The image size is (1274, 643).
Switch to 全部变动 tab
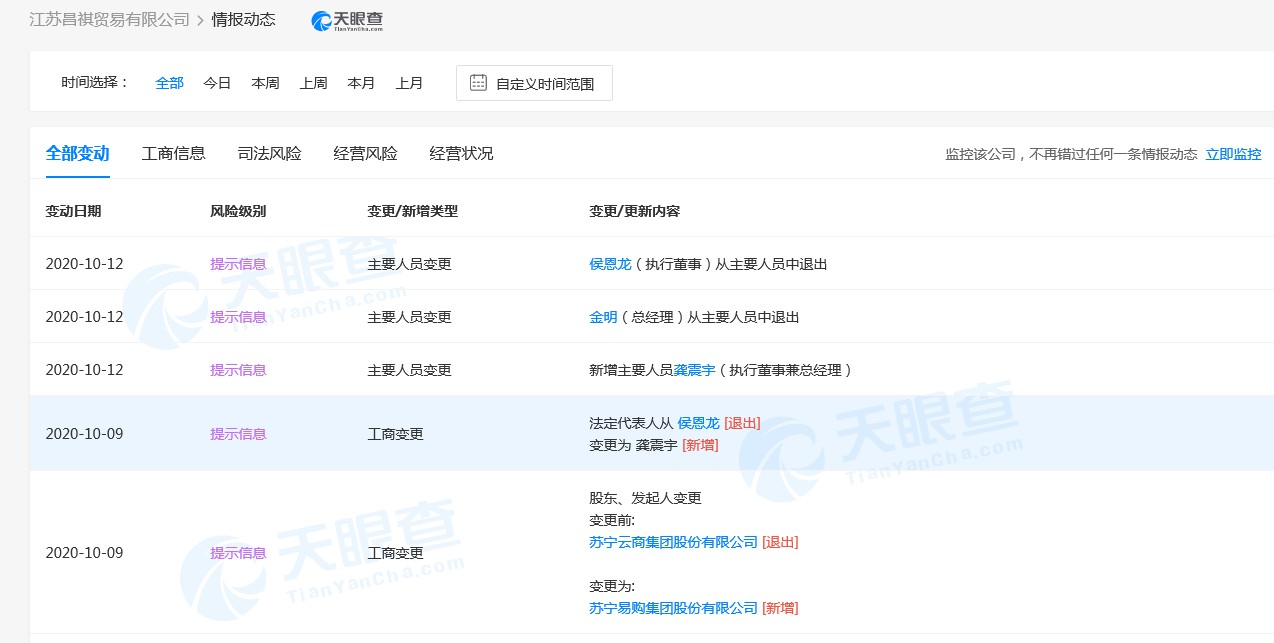pyautogui.click(x=77, y=154)
